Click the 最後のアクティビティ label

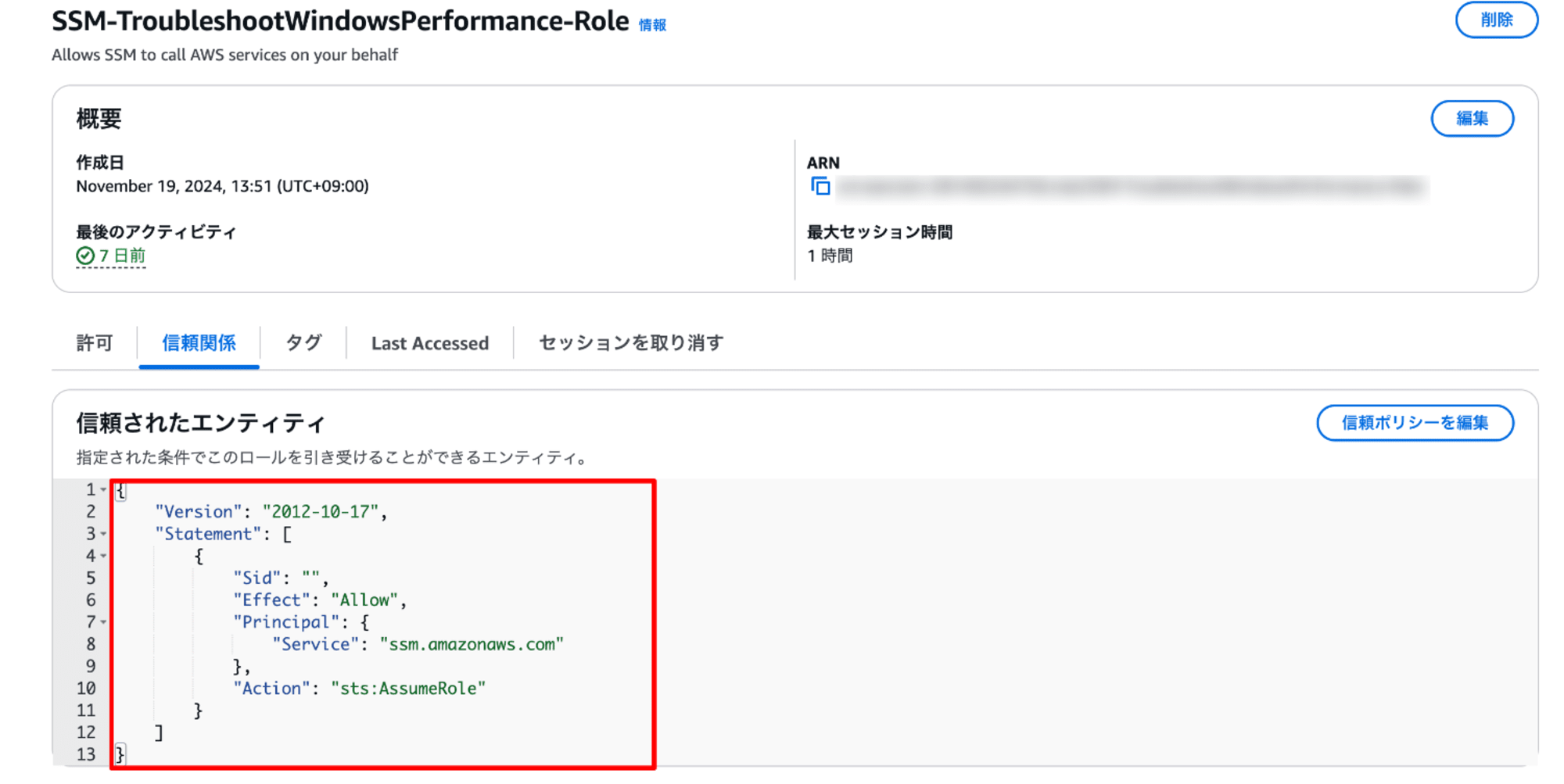click(156, 232)
